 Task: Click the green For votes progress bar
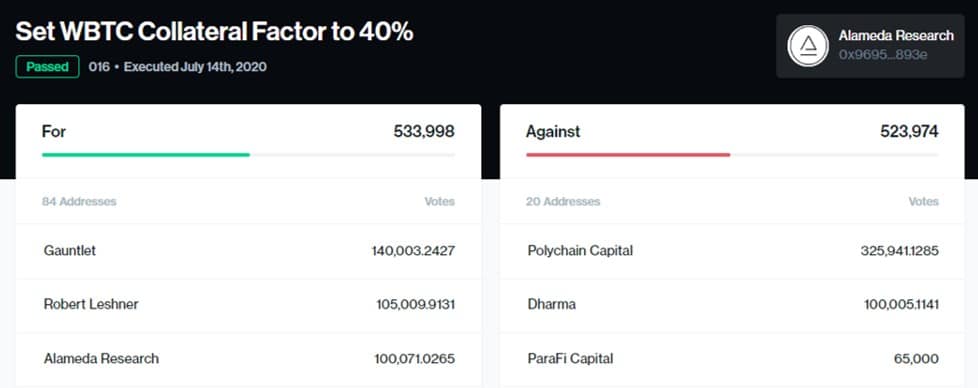click(x=146, y=155)
